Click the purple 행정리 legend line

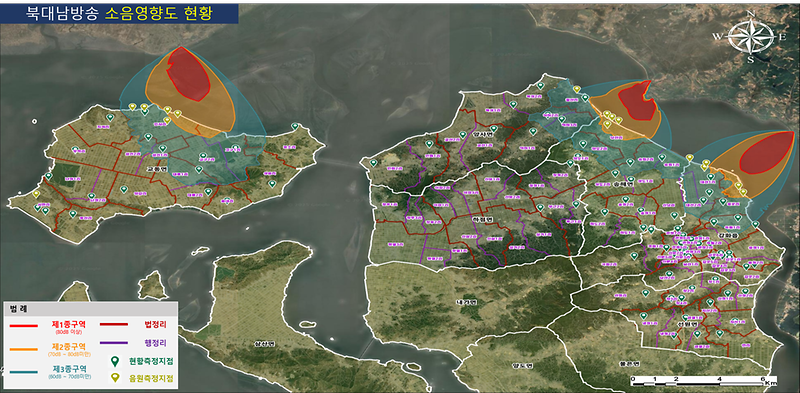pyautogui.click(x=115, y=342)
